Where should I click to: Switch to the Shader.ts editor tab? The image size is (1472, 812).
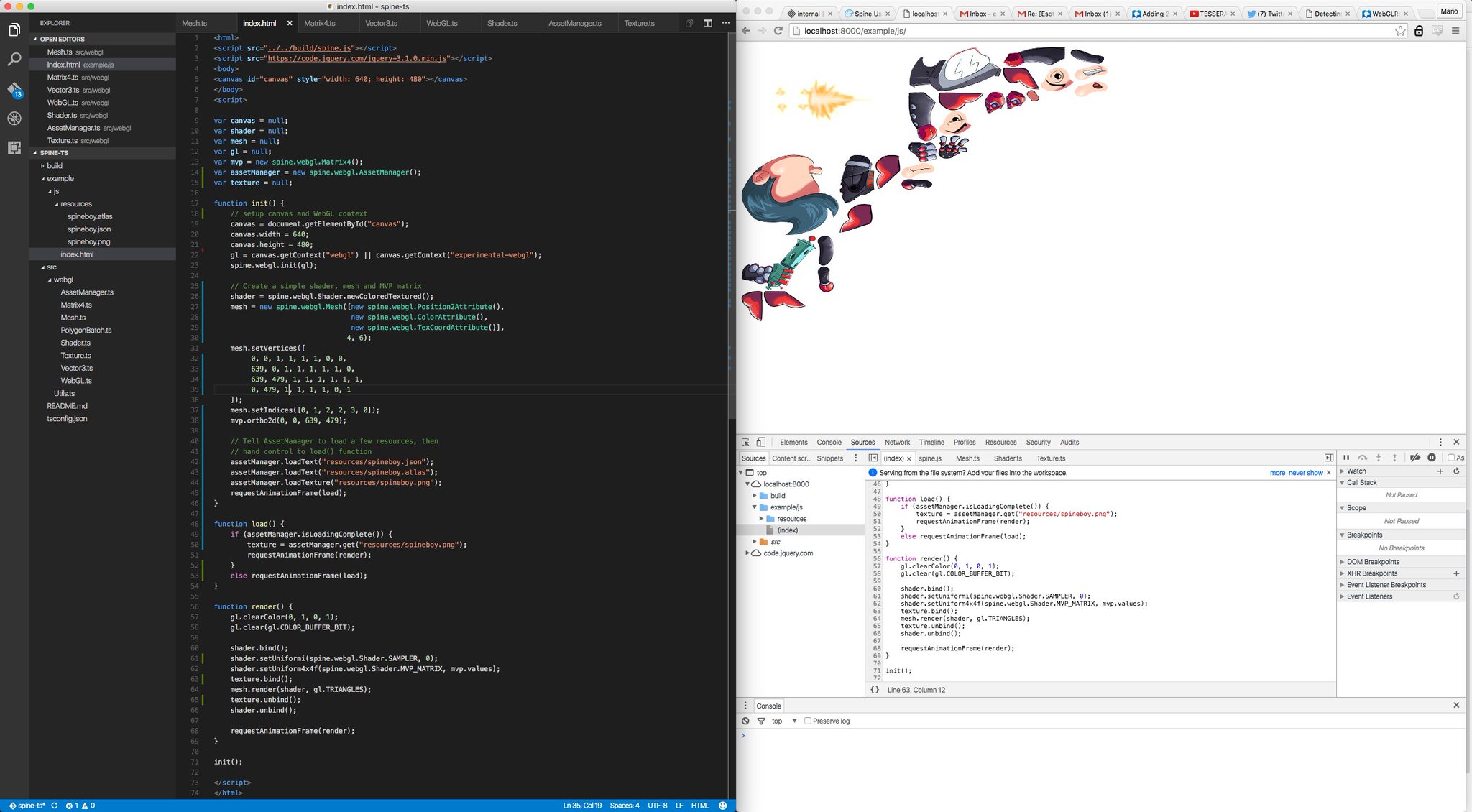tap(502, 23)
